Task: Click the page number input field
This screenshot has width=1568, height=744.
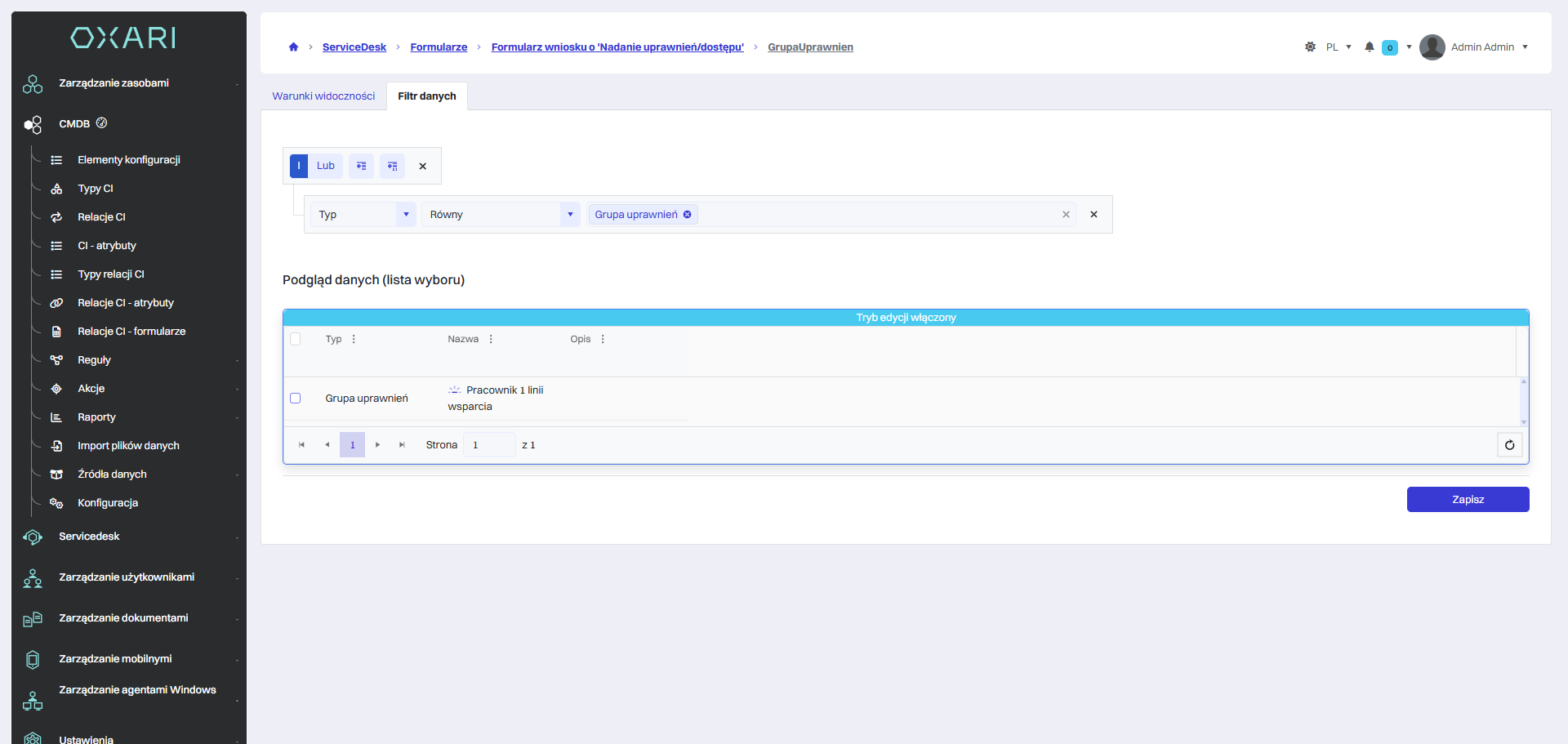Action: (488, 445)
